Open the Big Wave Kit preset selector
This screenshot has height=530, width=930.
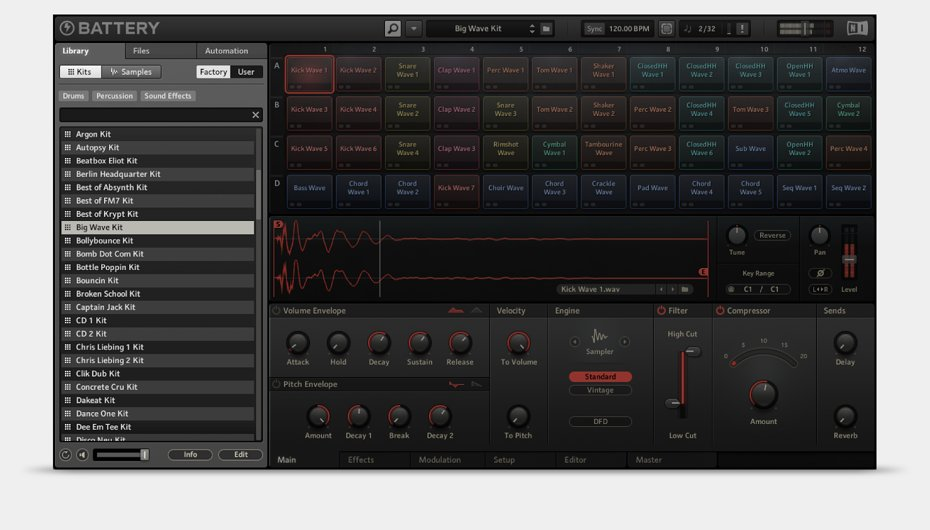(x=480, y=29)
